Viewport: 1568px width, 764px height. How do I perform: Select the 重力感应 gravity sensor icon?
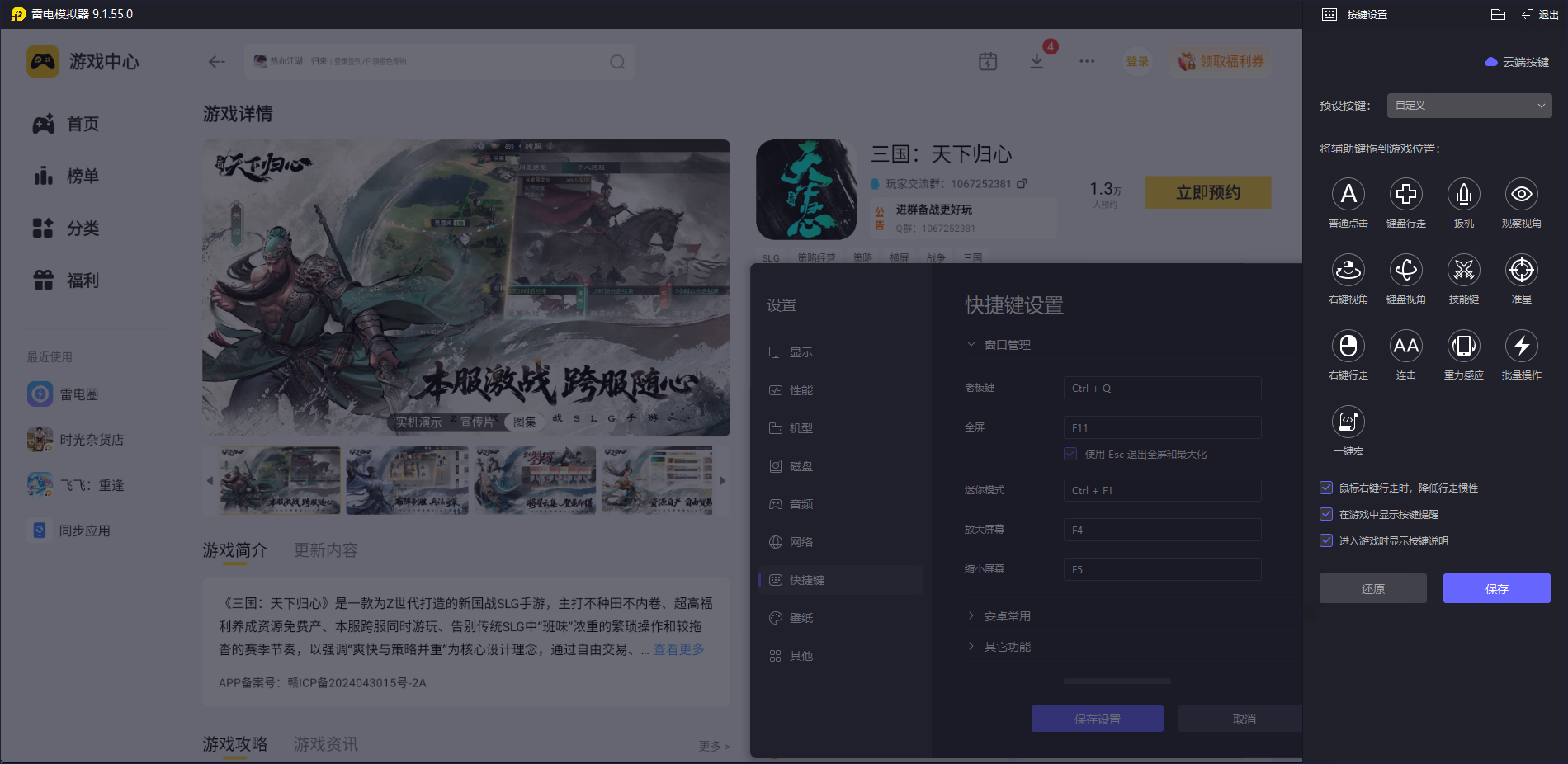click(1463, 347)
